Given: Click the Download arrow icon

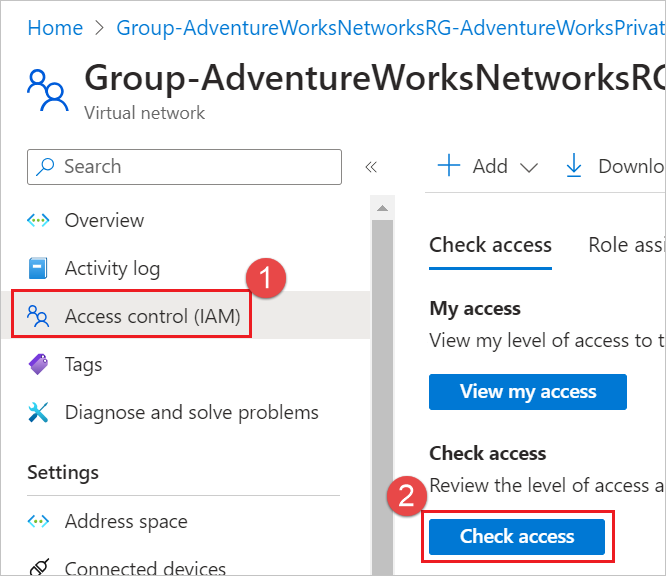Looking at the screenshot, I should pyautogui.click(x=574, y=166).
